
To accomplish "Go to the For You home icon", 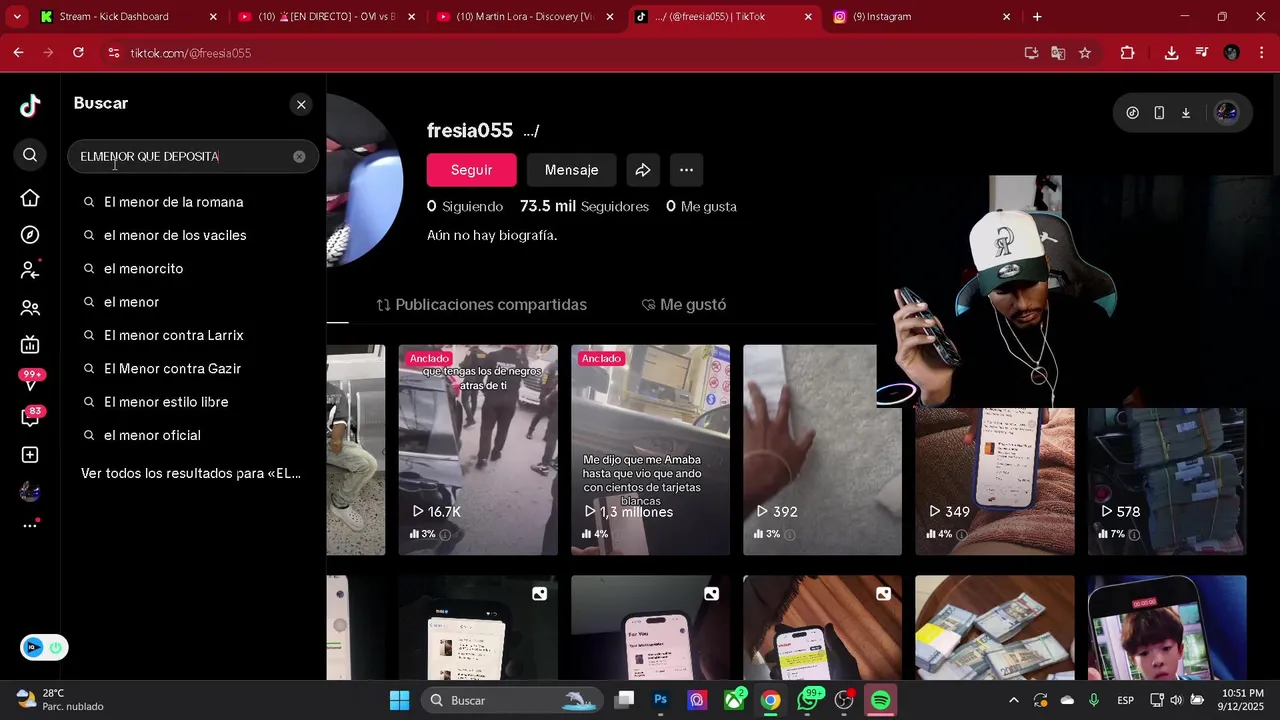I will click(30, 198).
